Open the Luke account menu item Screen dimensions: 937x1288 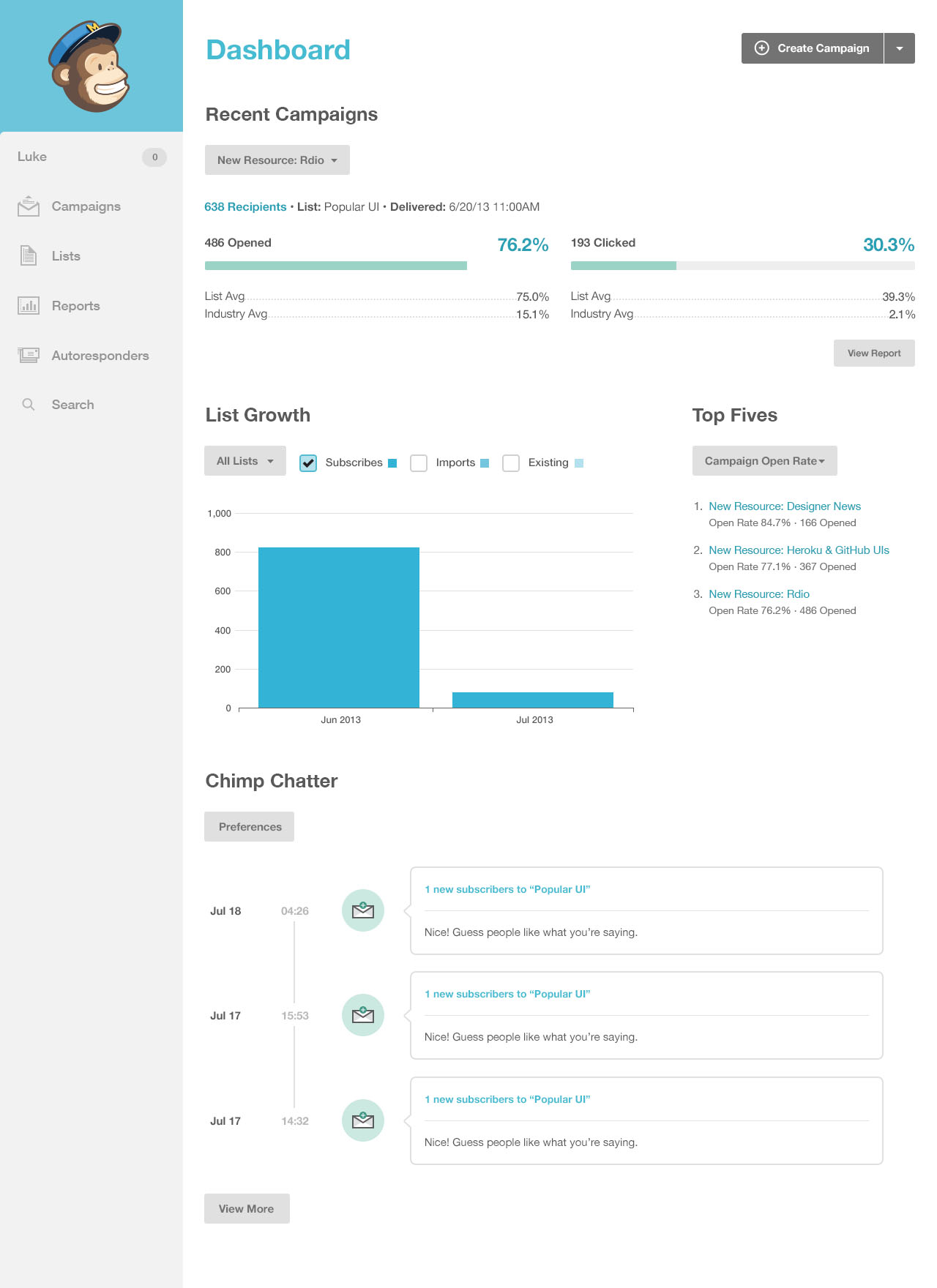[32, 157]
